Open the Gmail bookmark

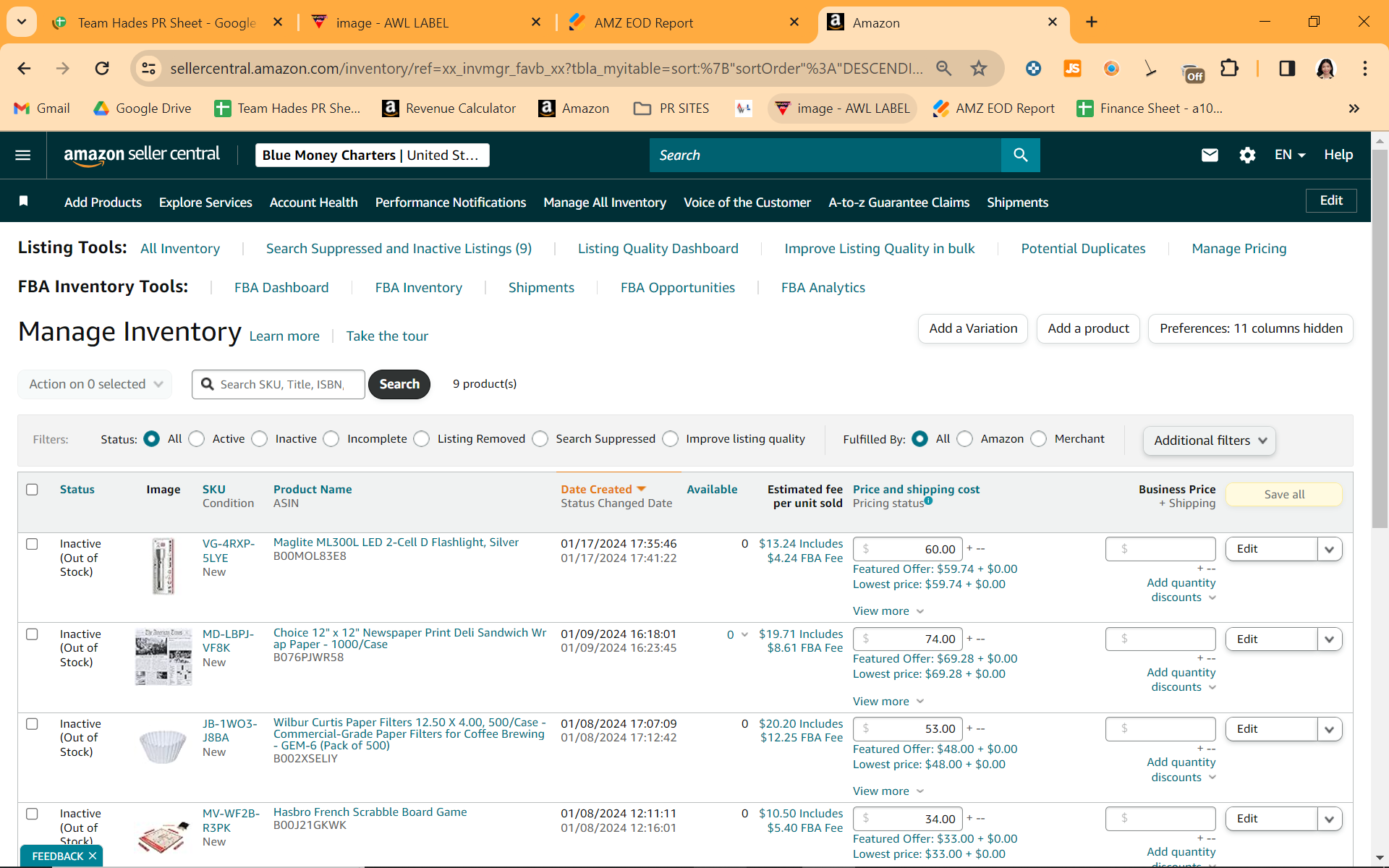coord(42,109)
